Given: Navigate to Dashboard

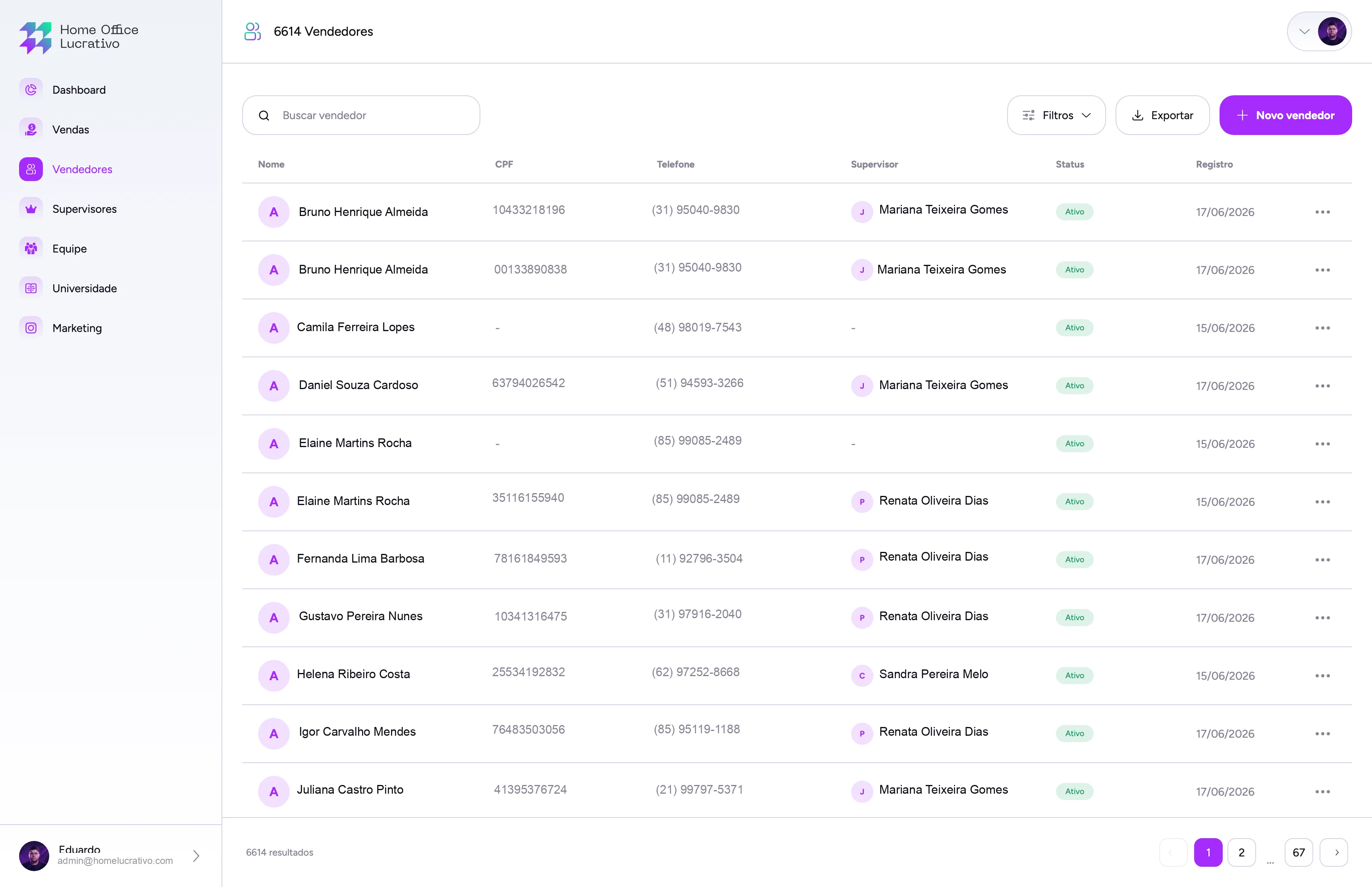Looking at the screenshot, I should (x=79, y=90).
